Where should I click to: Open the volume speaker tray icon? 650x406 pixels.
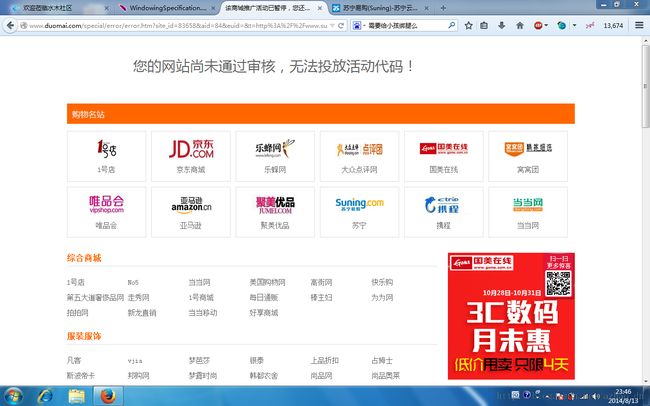tap(596, 396)
